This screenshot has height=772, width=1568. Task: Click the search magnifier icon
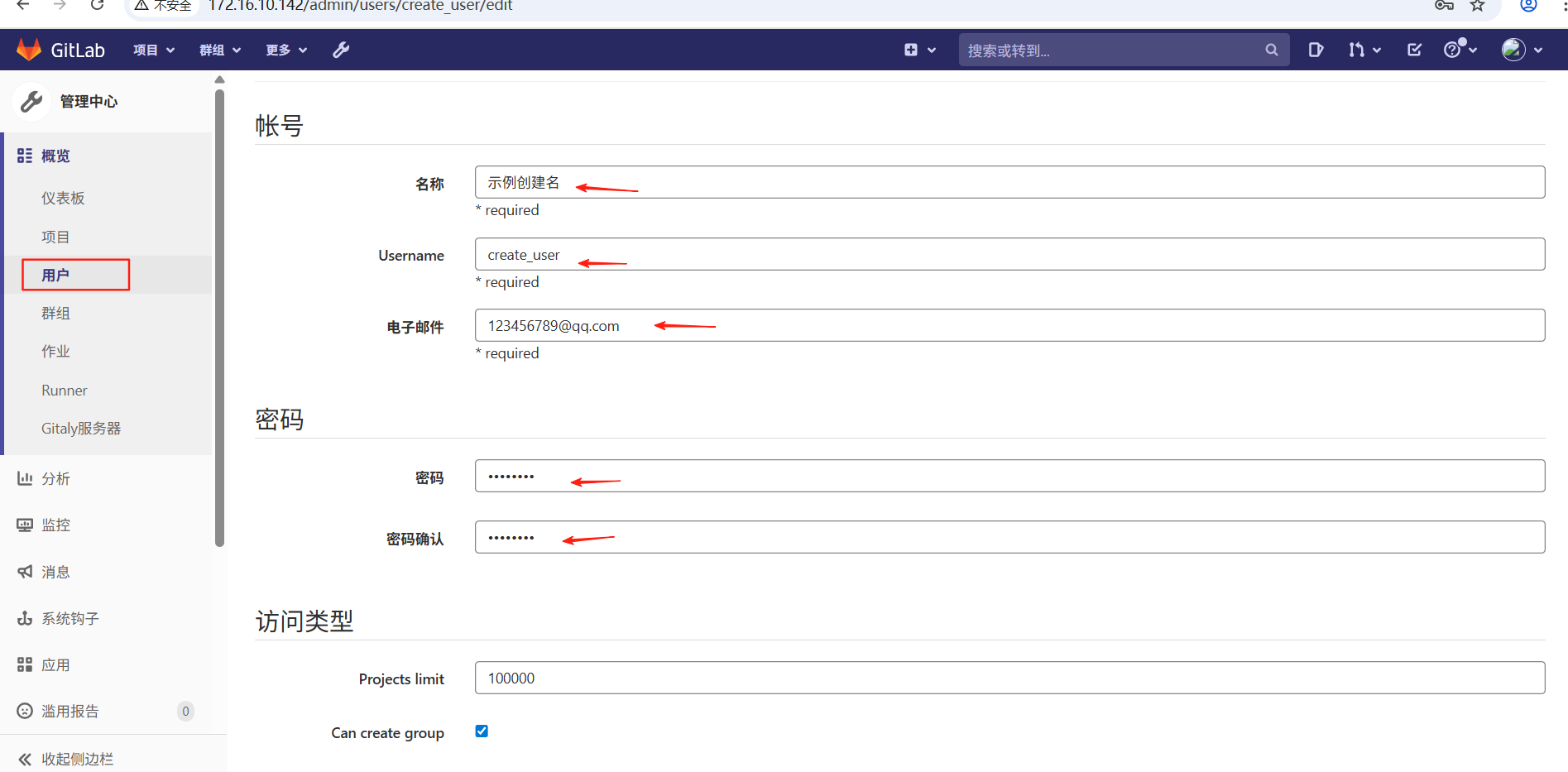pos(1272,50)
